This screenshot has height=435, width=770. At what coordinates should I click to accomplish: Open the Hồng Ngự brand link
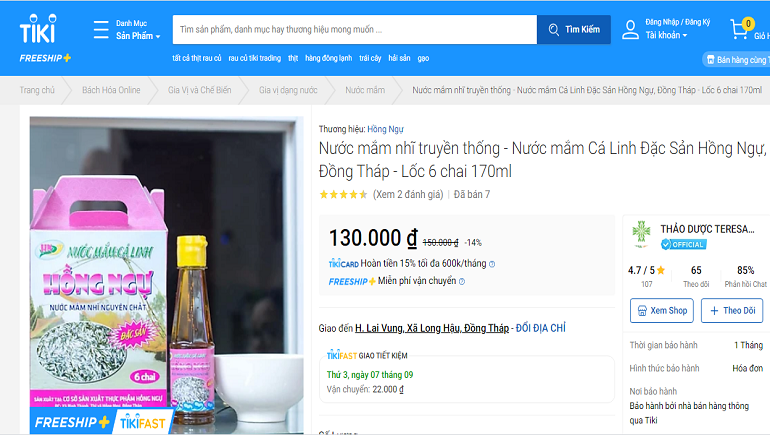coord(385,129)
